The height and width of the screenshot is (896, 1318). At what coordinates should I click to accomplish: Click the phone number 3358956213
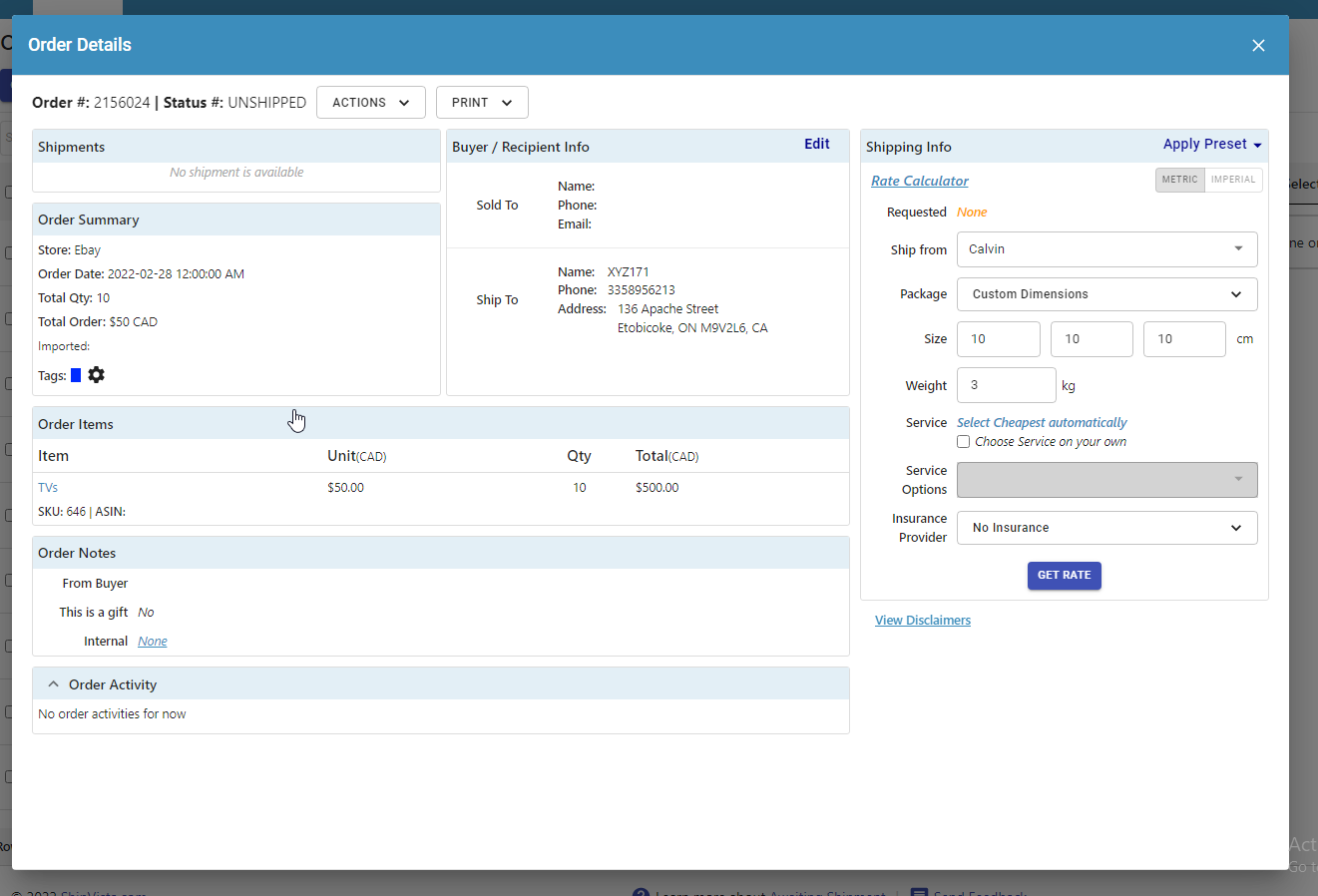[x=642, y=290]
